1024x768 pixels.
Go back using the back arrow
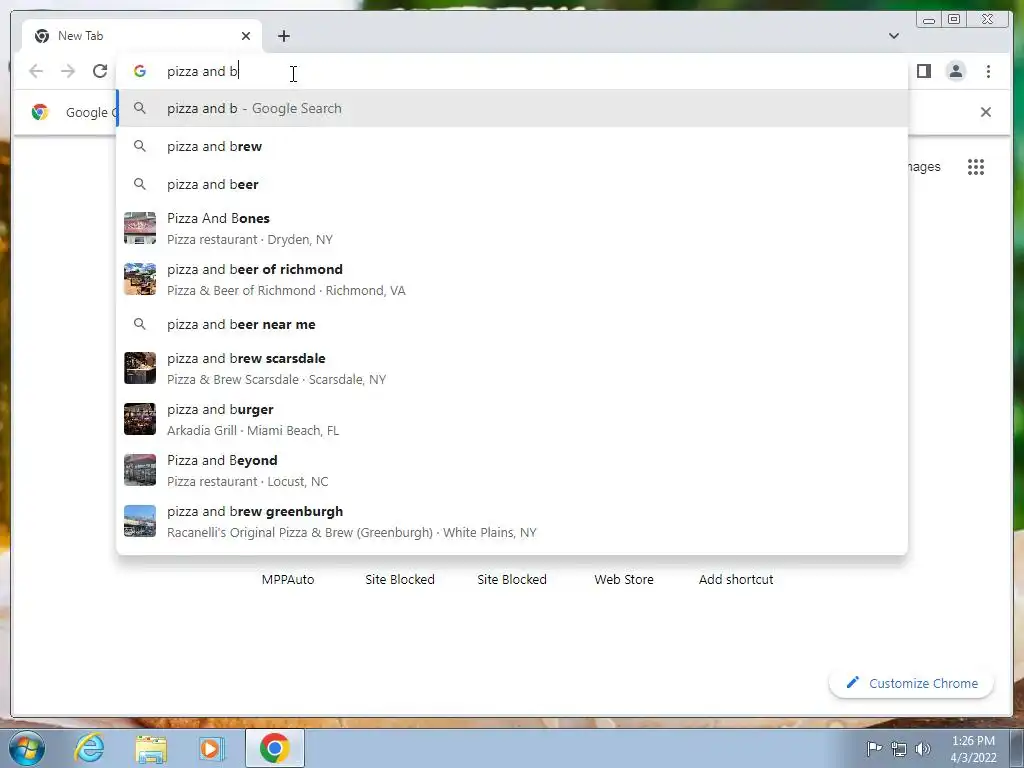click(x=36, y=71)
